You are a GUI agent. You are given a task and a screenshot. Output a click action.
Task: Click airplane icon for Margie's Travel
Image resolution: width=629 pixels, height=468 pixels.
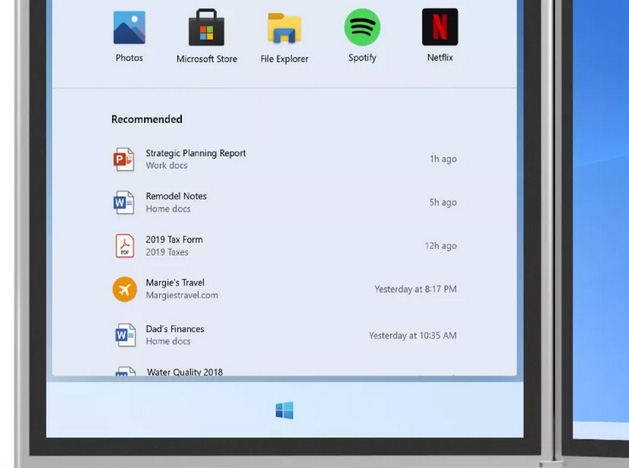pyautogui.click(x=125, y=289)
